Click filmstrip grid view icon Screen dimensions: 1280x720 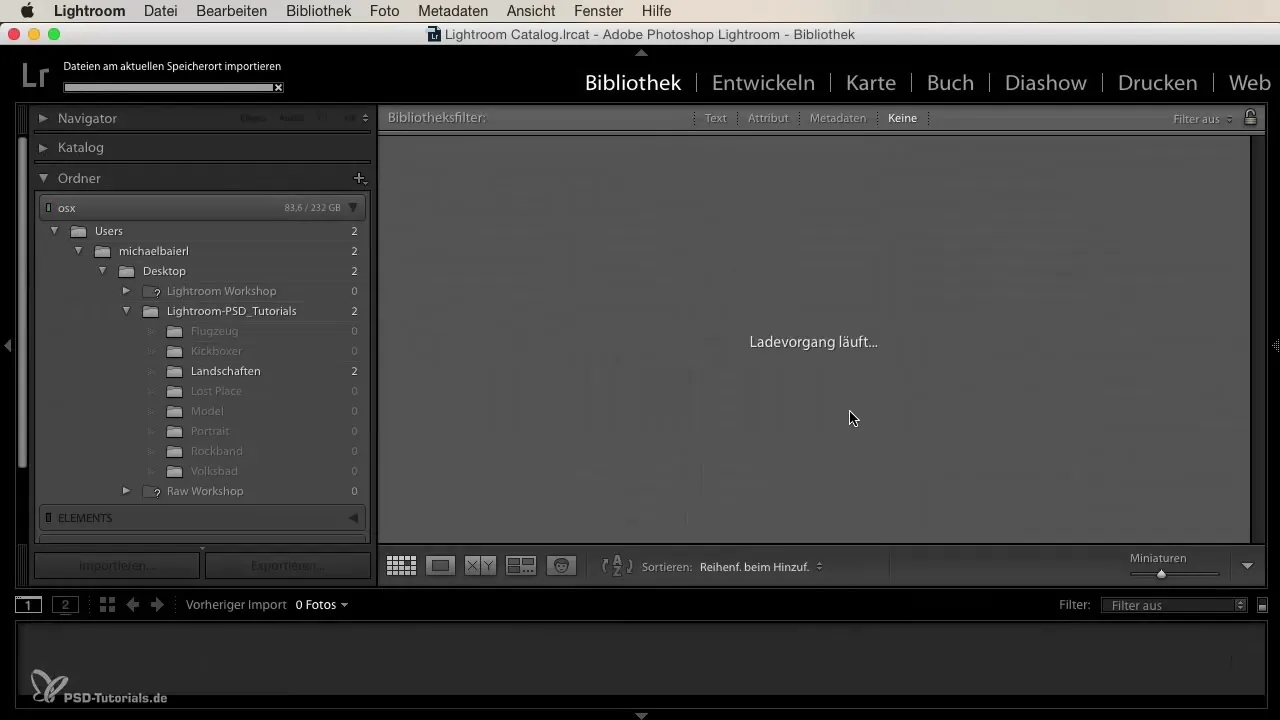(107, 605)
